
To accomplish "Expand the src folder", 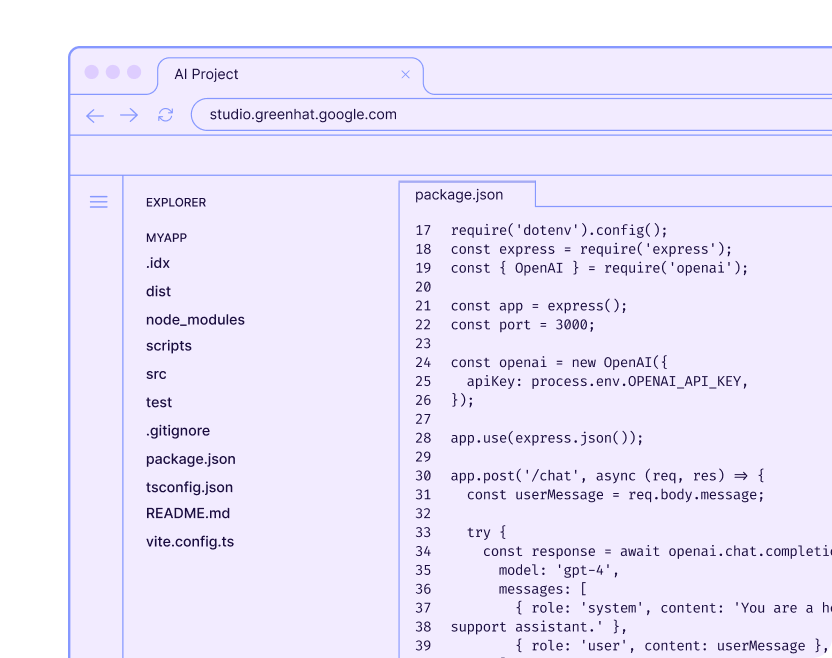I will click(x=156, y=374).
